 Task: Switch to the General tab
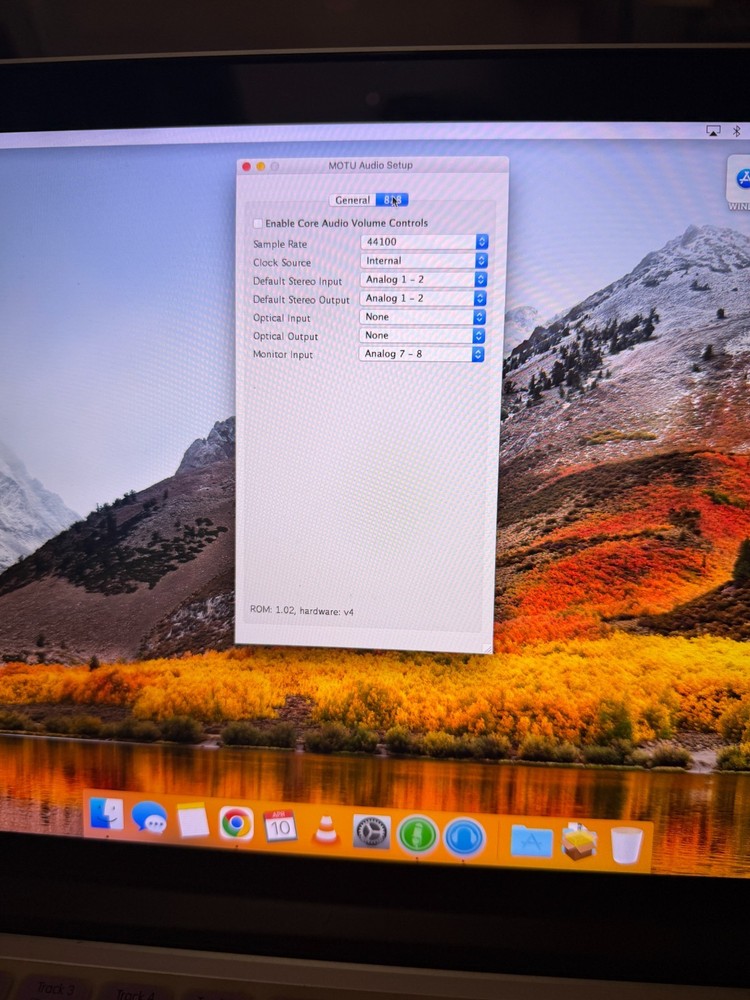pos(352,200)
